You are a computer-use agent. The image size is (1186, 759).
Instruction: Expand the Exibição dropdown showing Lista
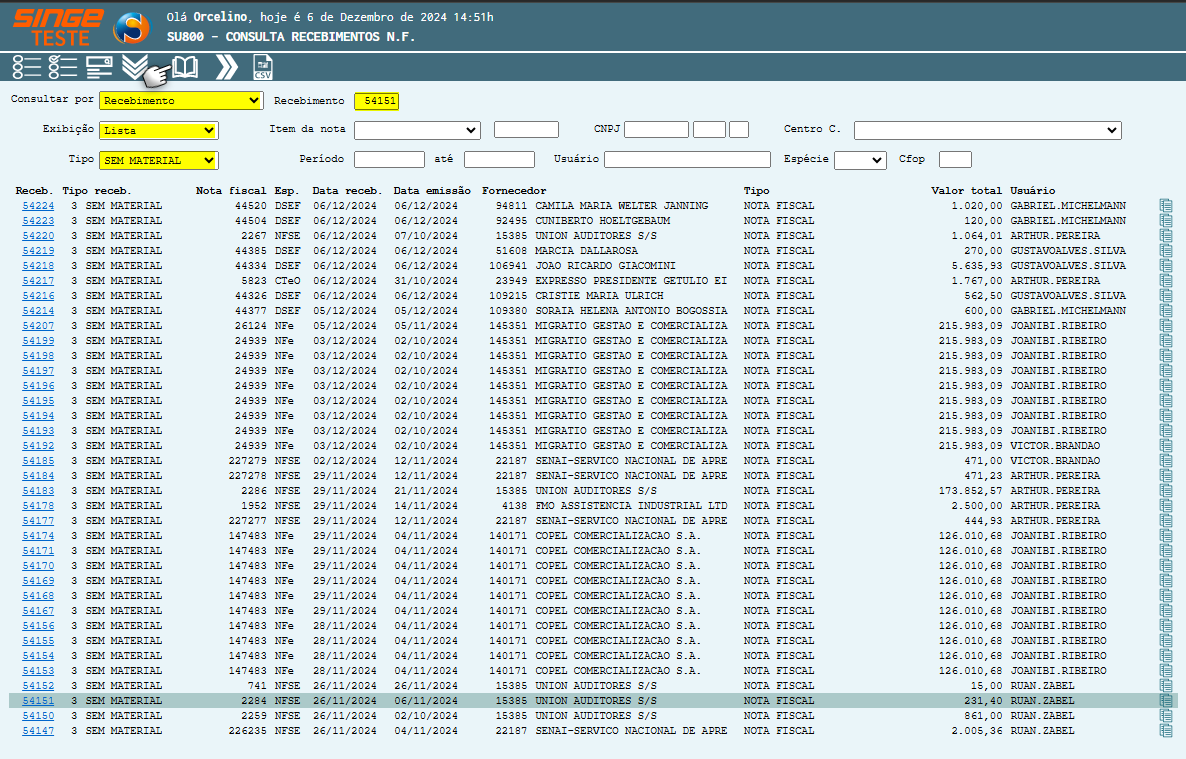pyautogui.click(x=158, y=130)
